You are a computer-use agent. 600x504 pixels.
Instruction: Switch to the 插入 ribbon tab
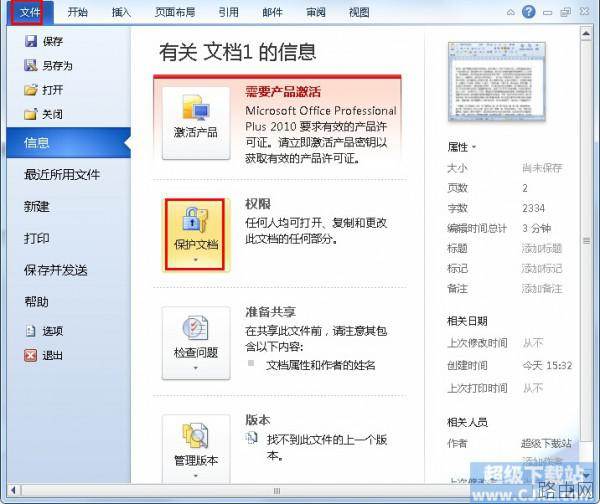click(121, 12)
